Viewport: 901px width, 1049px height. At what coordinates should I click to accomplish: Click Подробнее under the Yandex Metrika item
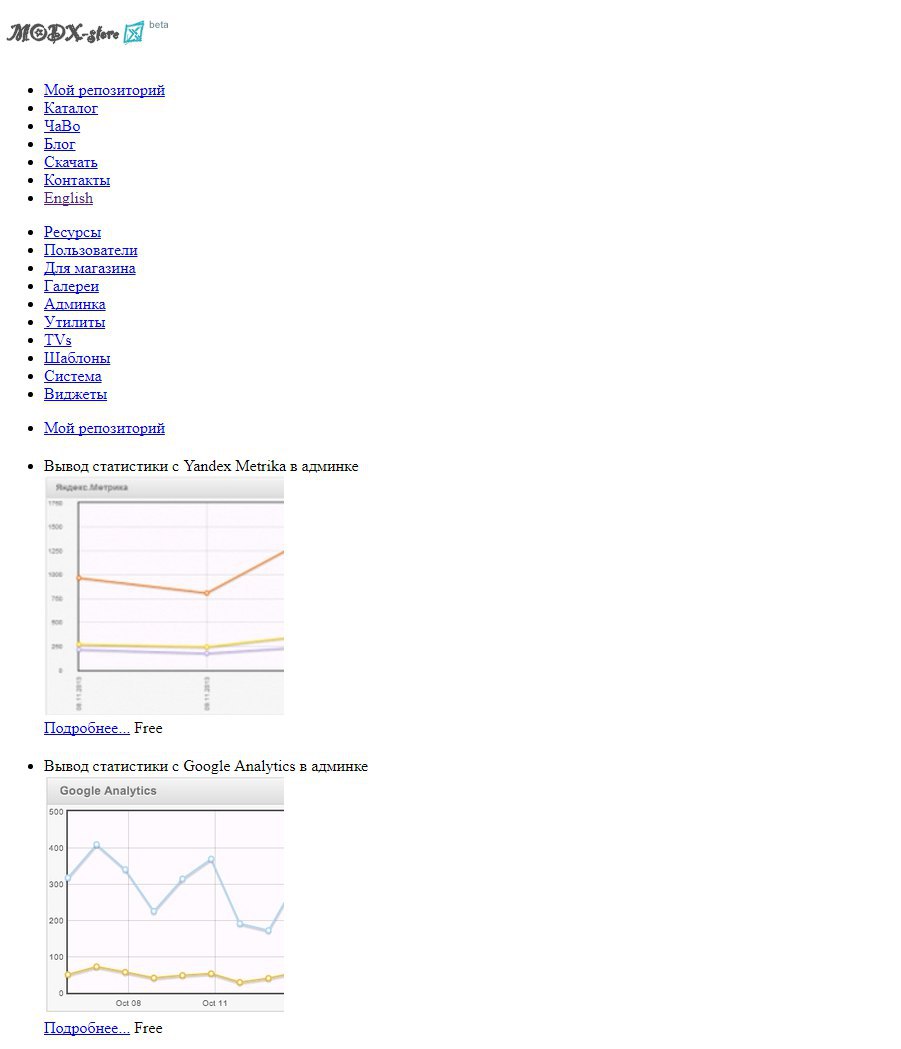87,729
